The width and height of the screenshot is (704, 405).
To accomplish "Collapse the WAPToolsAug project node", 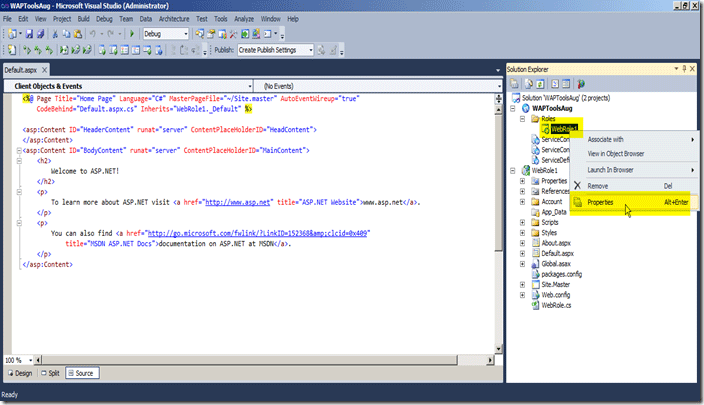I will click(x=513, y=108).
